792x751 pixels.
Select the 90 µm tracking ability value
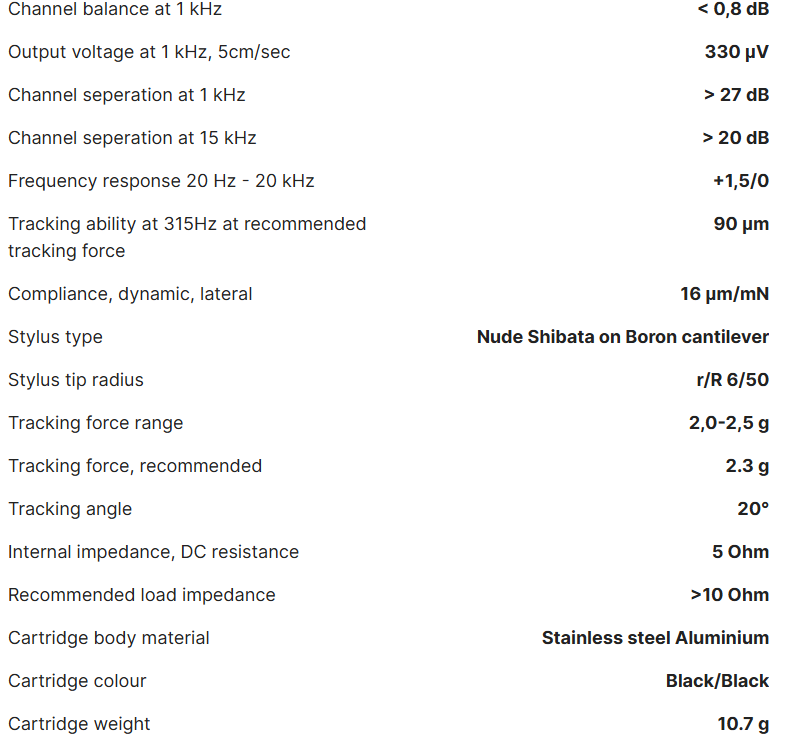coord(741,224)
